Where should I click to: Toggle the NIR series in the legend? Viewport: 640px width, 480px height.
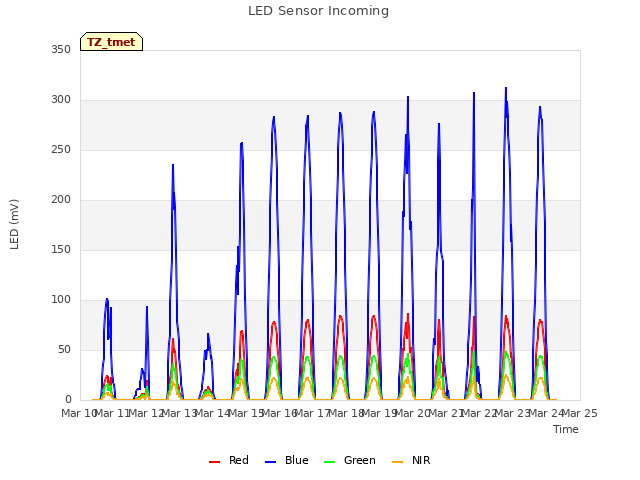411,460
